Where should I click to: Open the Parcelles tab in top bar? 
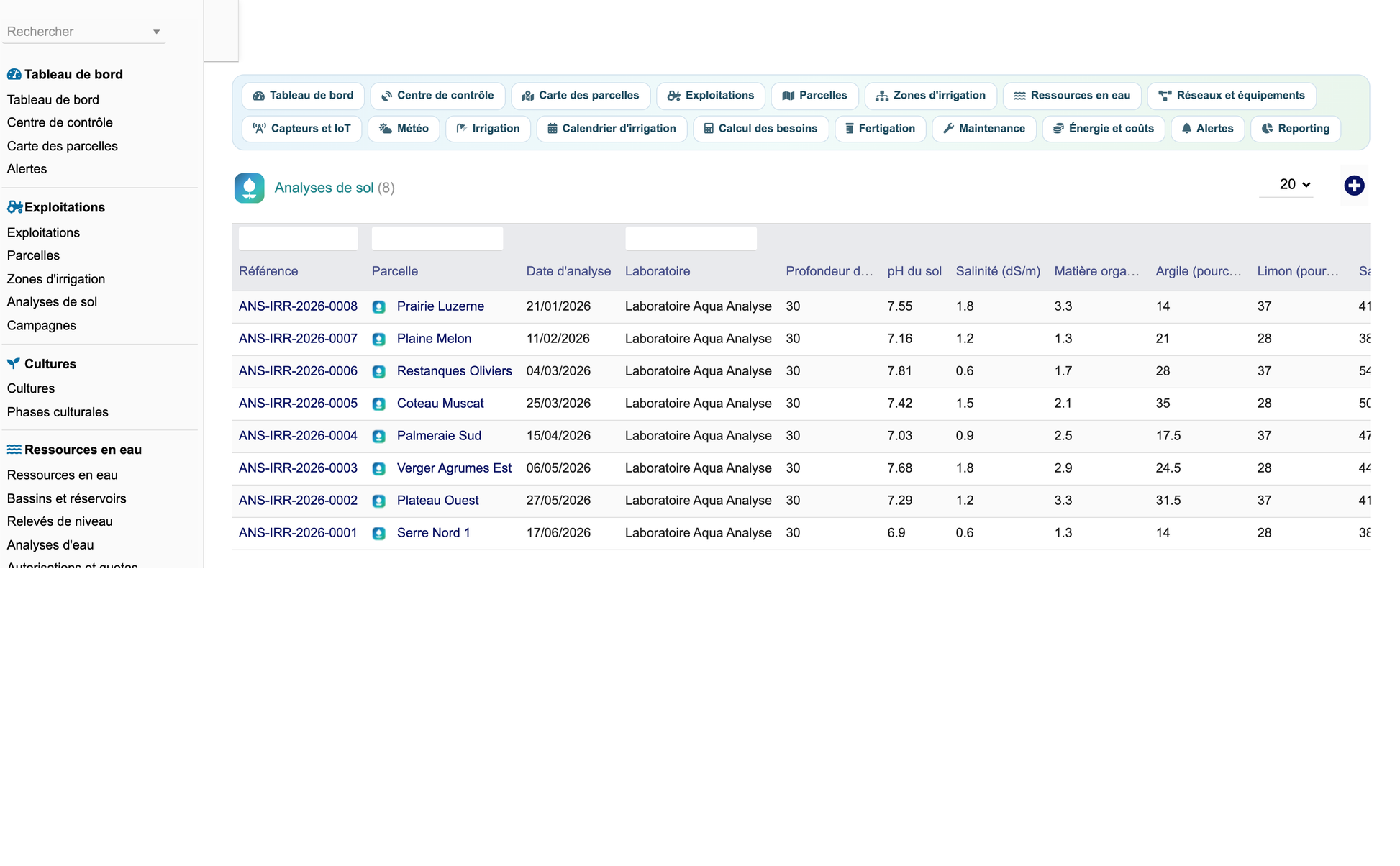coord(815,96)
